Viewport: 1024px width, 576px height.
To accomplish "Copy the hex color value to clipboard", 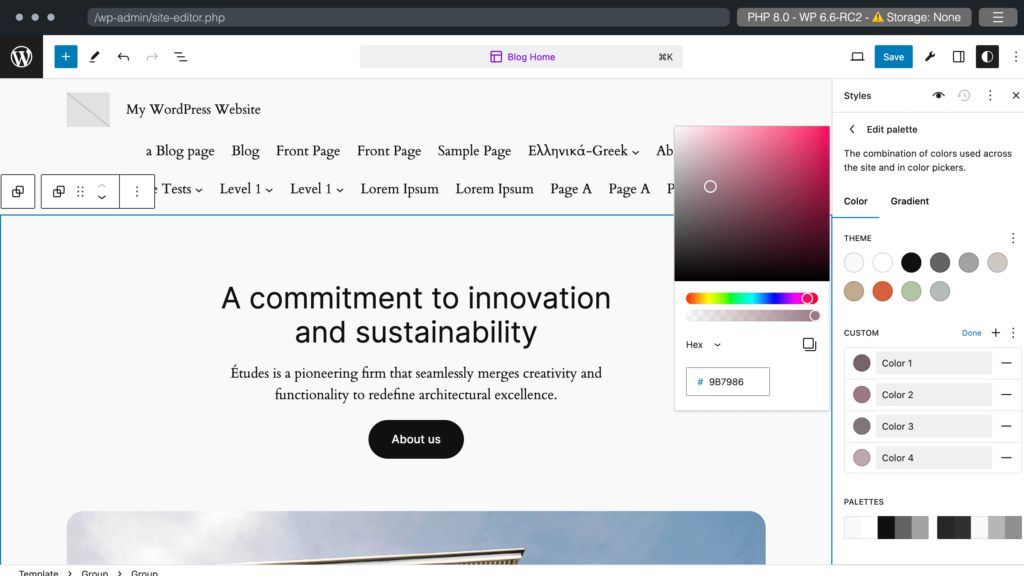I will coord(809,344).
